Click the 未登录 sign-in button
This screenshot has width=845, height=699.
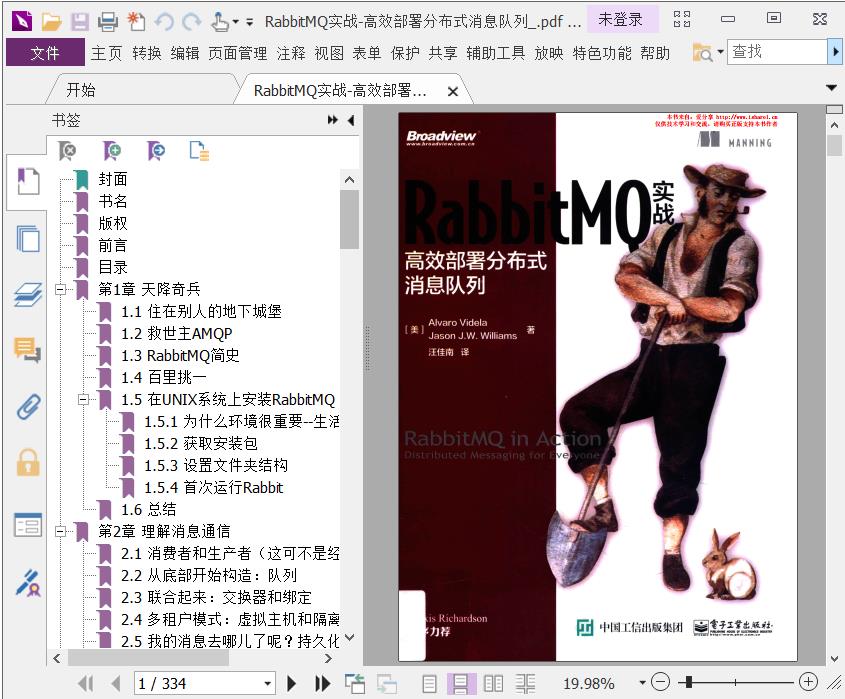621,20
